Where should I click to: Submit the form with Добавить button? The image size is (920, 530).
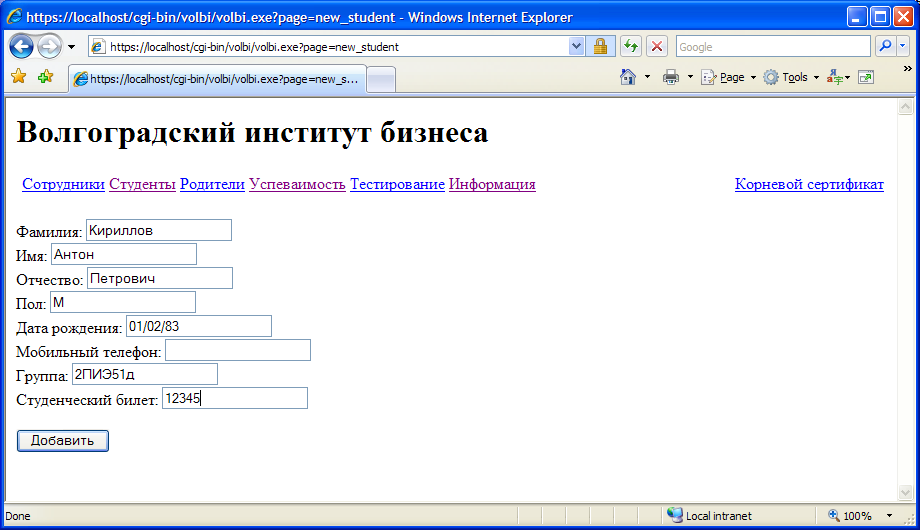(x=63, y=441)
